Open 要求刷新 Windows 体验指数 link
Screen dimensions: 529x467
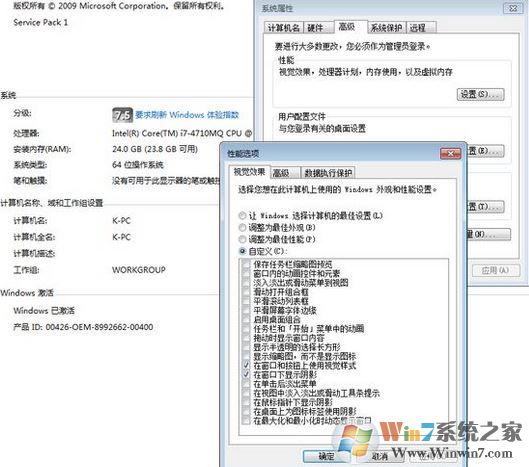coord(187,115)
